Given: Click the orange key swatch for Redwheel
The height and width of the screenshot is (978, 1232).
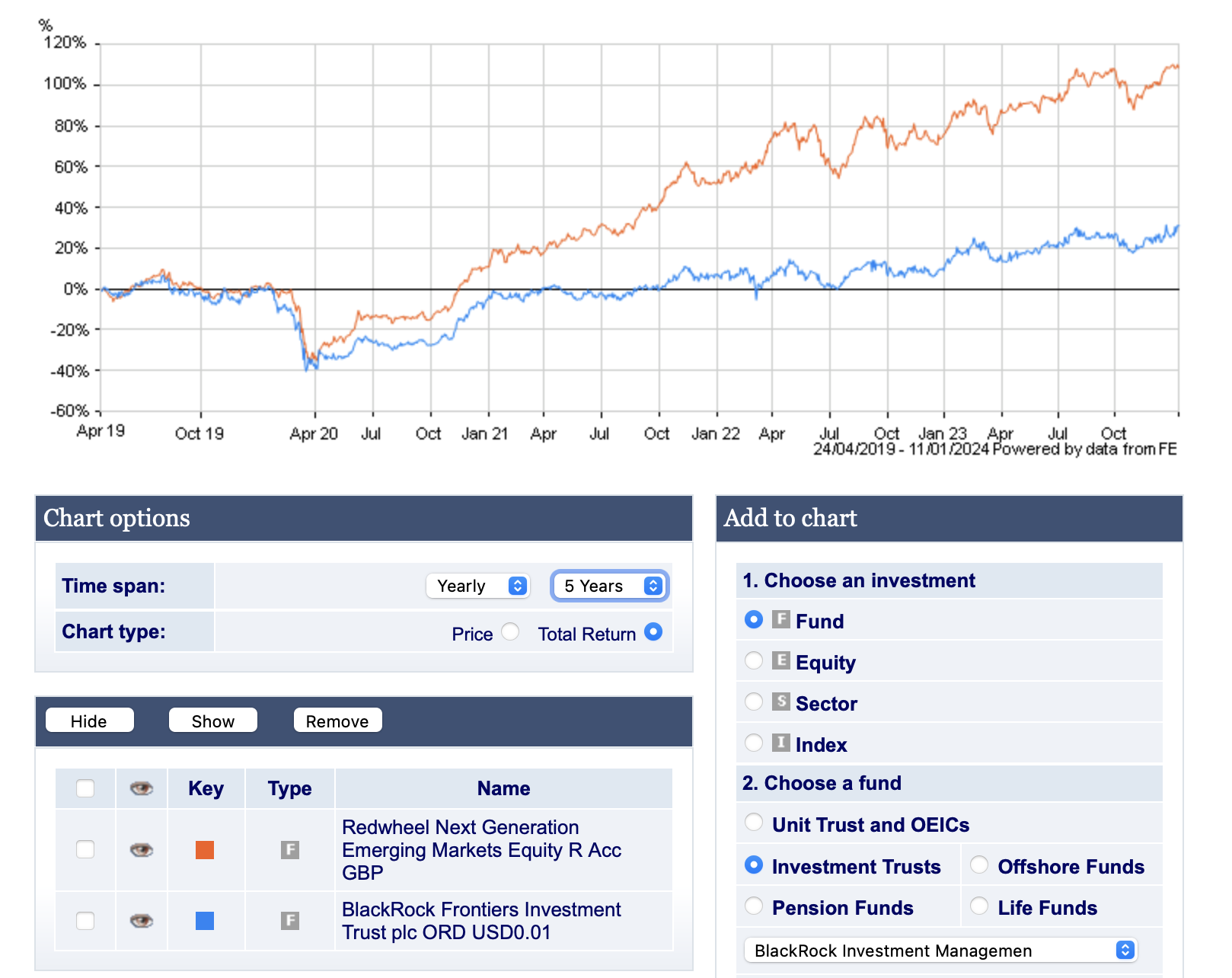Looking at the screenshot, I should pos(205,850).
